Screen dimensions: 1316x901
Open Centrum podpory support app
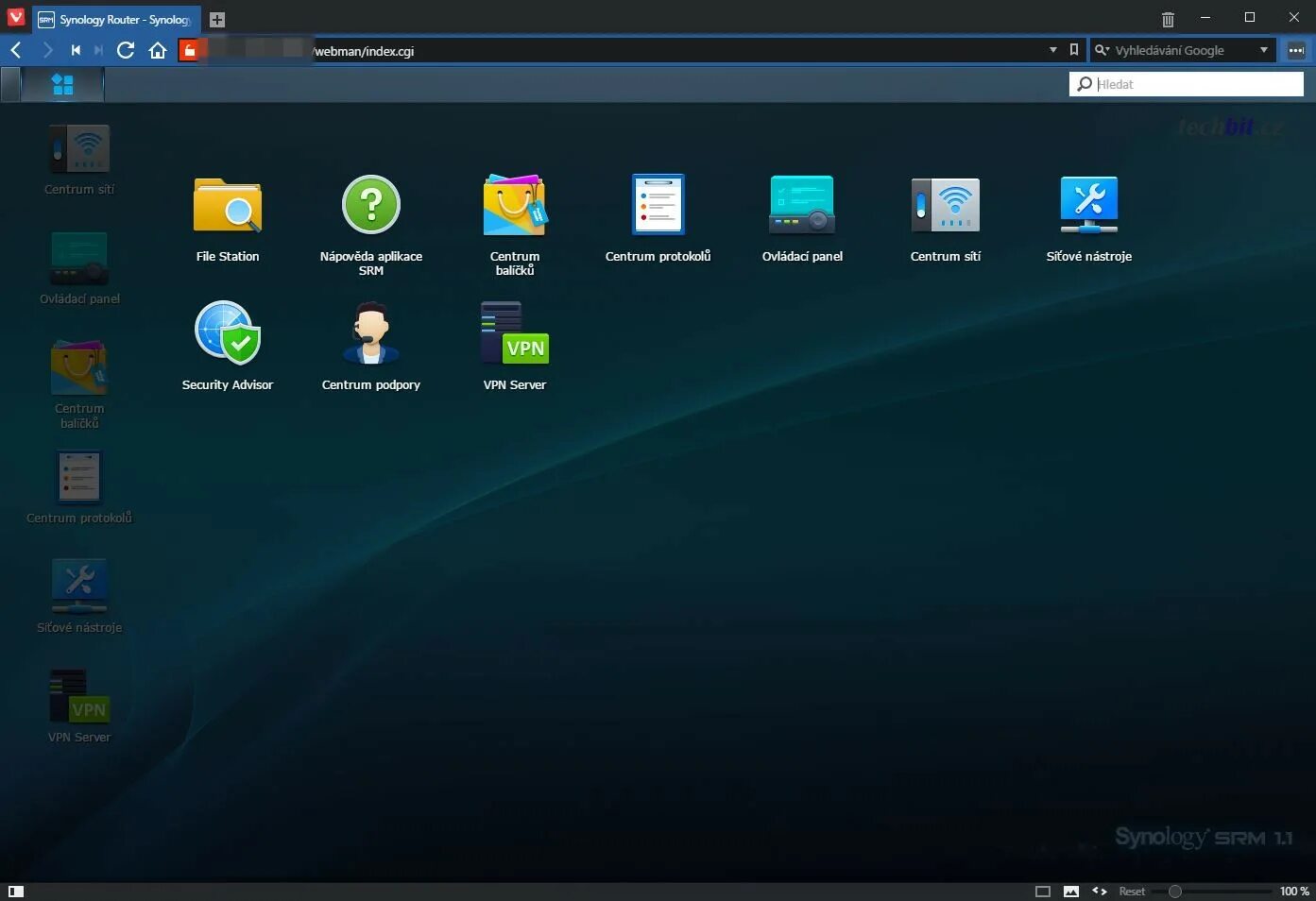coord(371,346)
